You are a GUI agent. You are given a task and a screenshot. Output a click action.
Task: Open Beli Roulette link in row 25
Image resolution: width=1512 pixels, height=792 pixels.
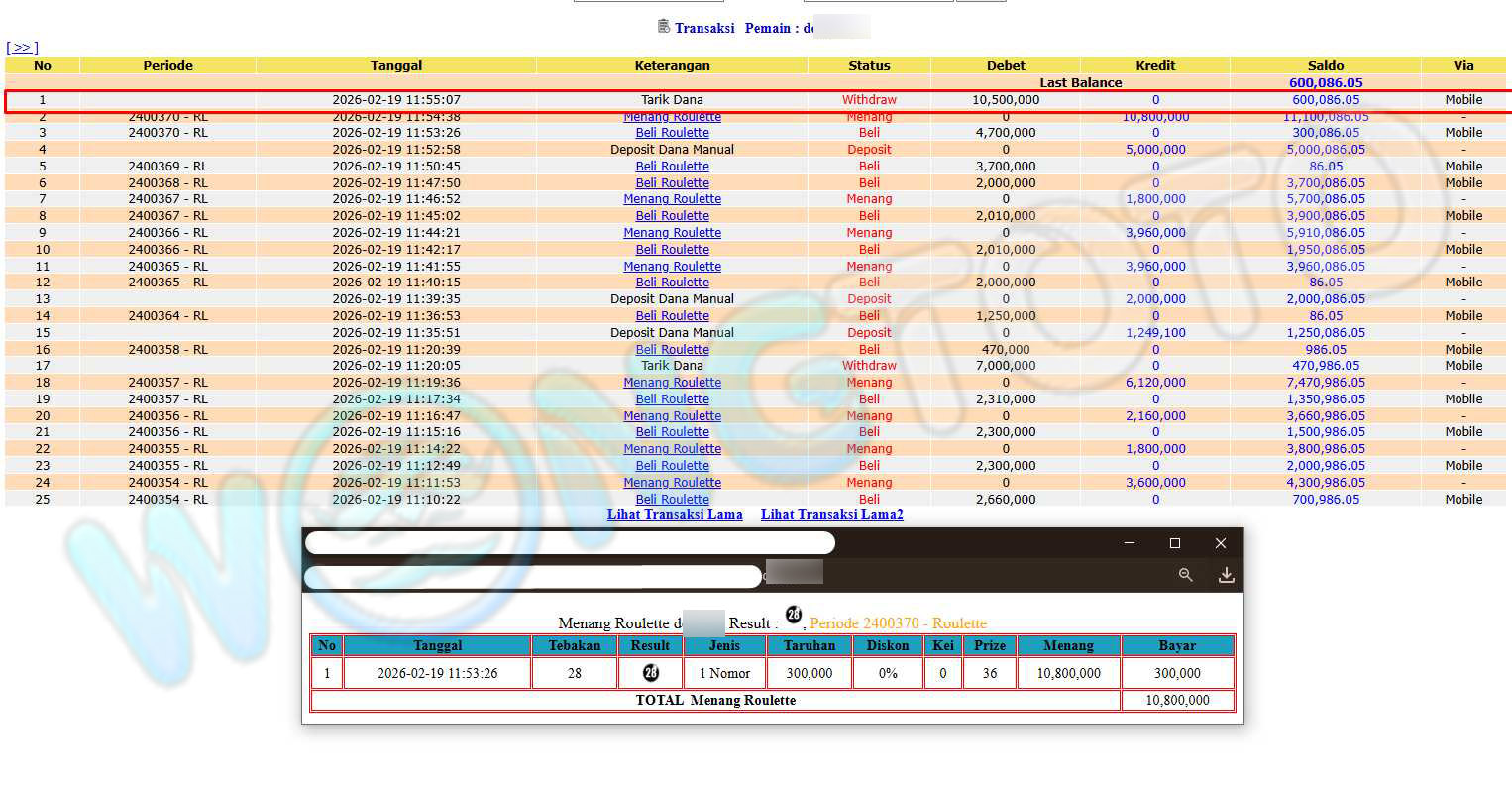click(x=672, y=500)
